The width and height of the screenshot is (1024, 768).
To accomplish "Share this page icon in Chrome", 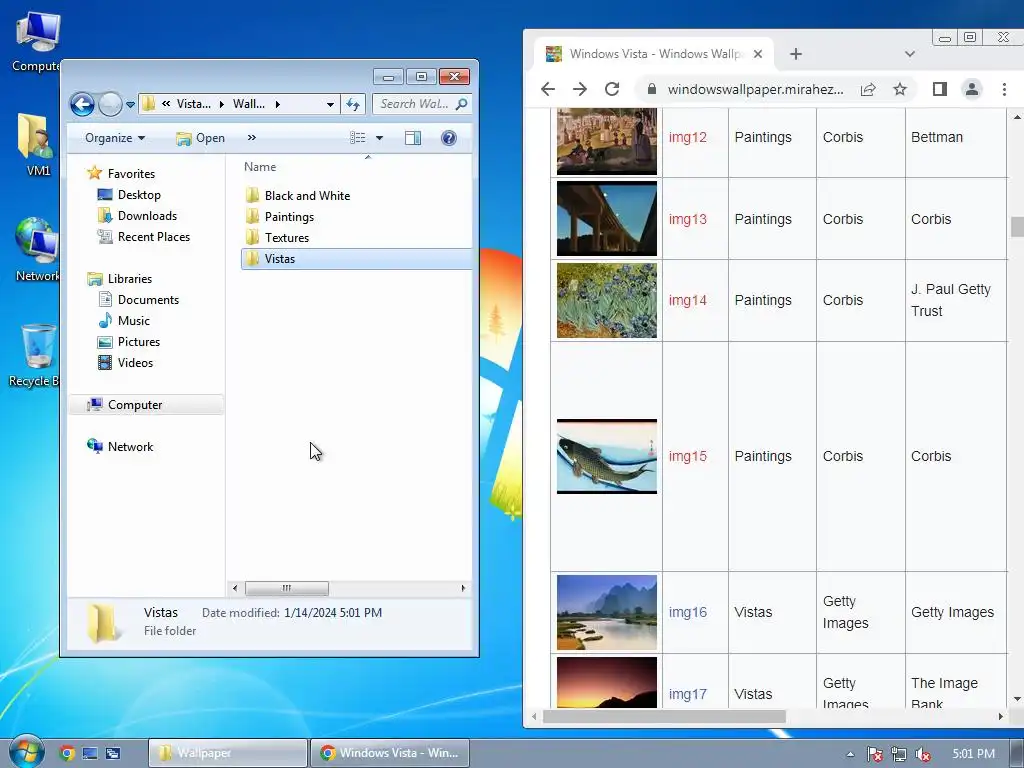I will tap(868, 89).
